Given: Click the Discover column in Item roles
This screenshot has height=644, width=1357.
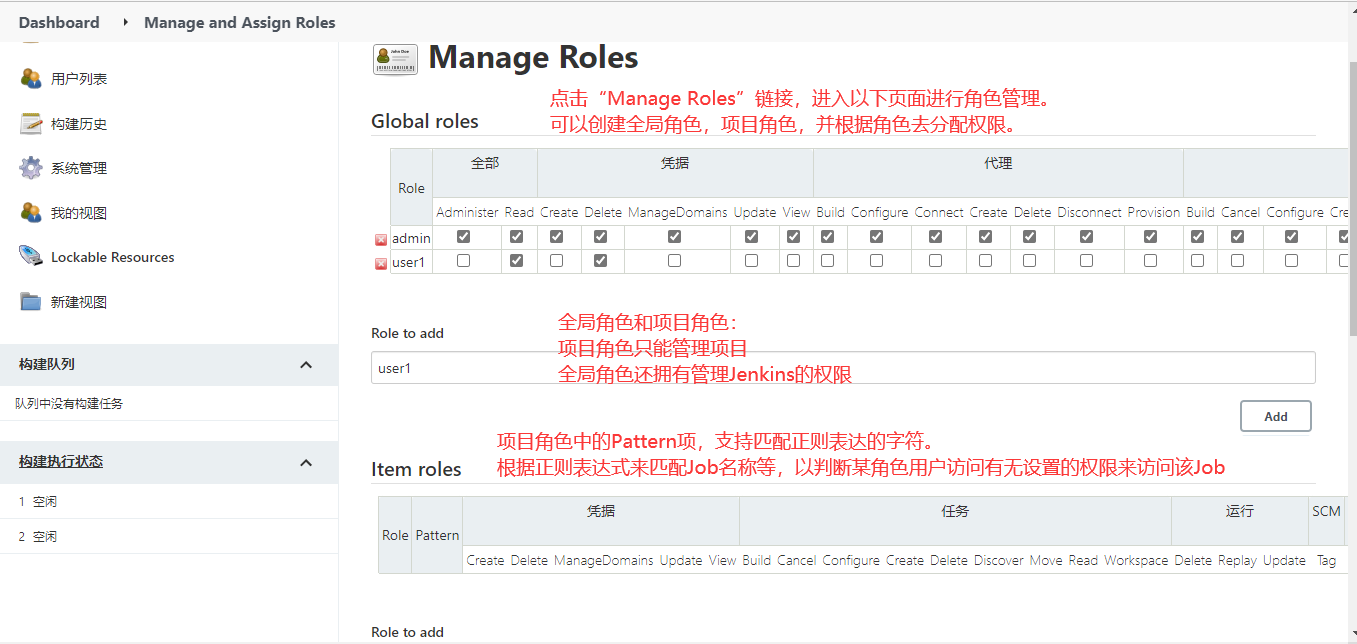Looking at the screenshot, I should click(x=998, y=561).
